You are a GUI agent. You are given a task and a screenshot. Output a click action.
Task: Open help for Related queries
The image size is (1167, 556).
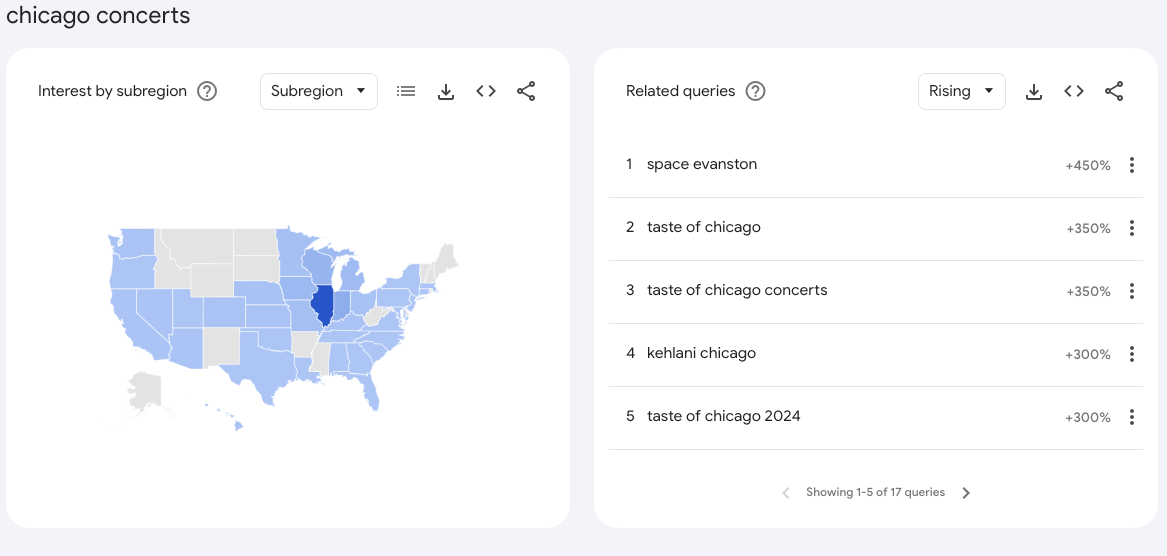[x=755, y=92]
